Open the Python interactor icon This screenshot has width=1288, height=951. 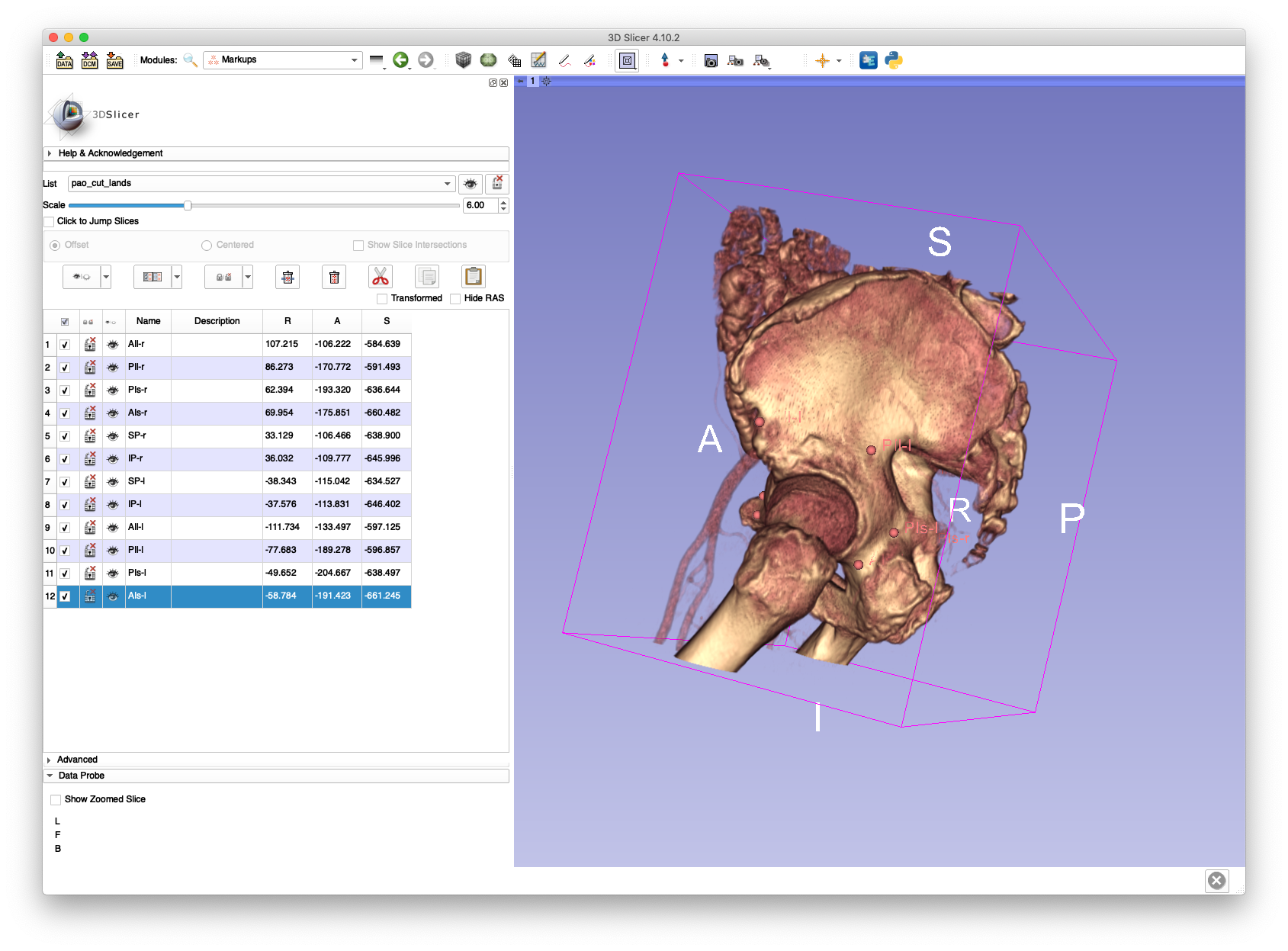[894, 60]
